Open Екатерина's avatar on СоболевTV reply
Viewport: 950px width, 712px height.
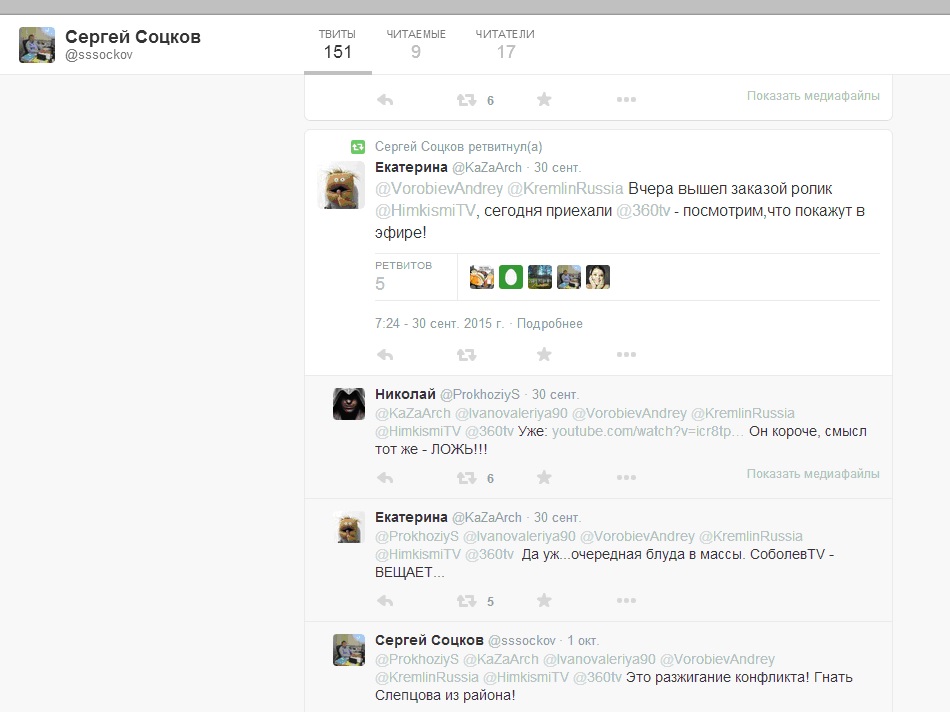pyautogui.click(x=349, y=527)
